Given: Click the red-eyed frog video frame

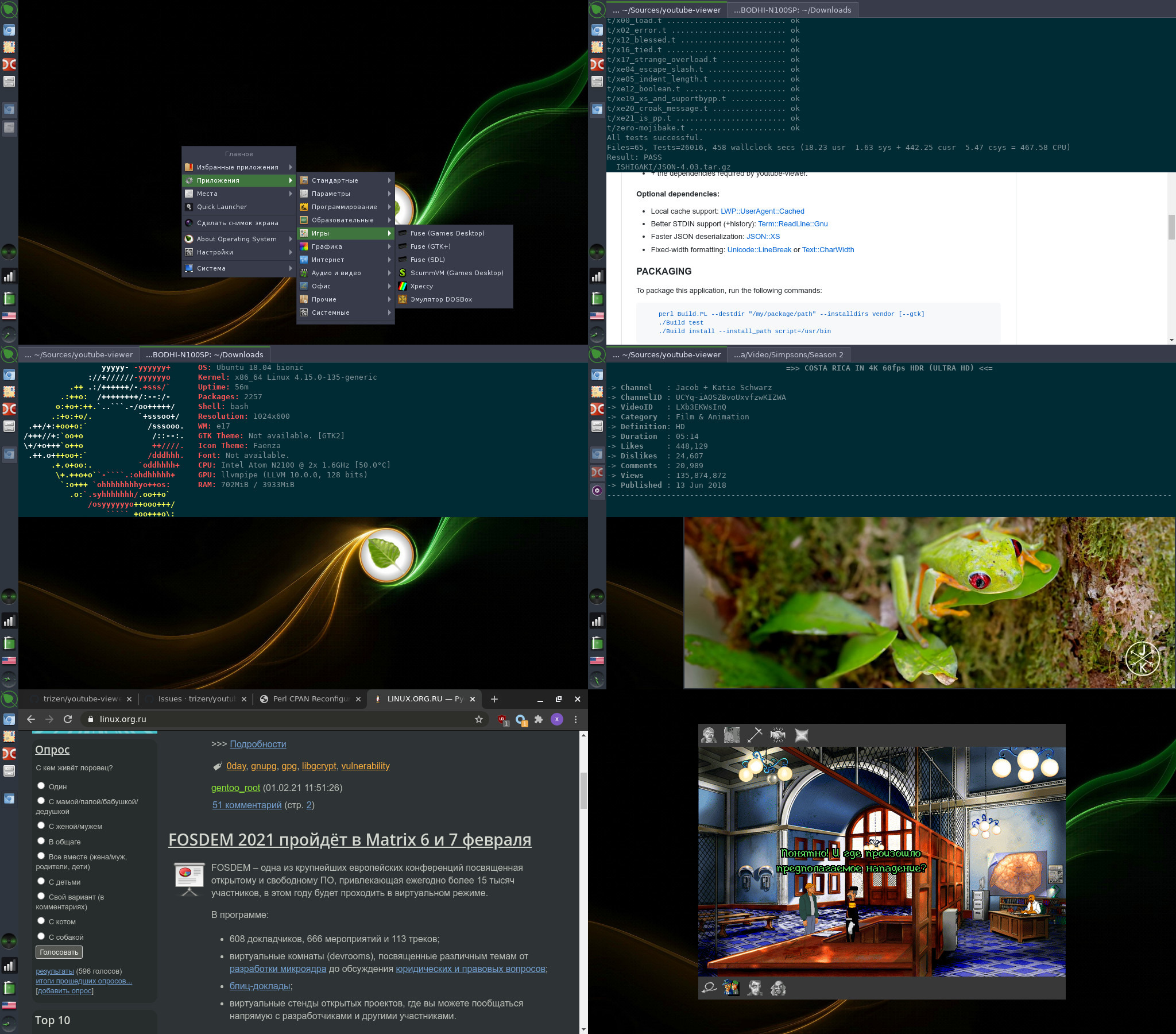Looking at the screenshot, I should pos(929,602).
